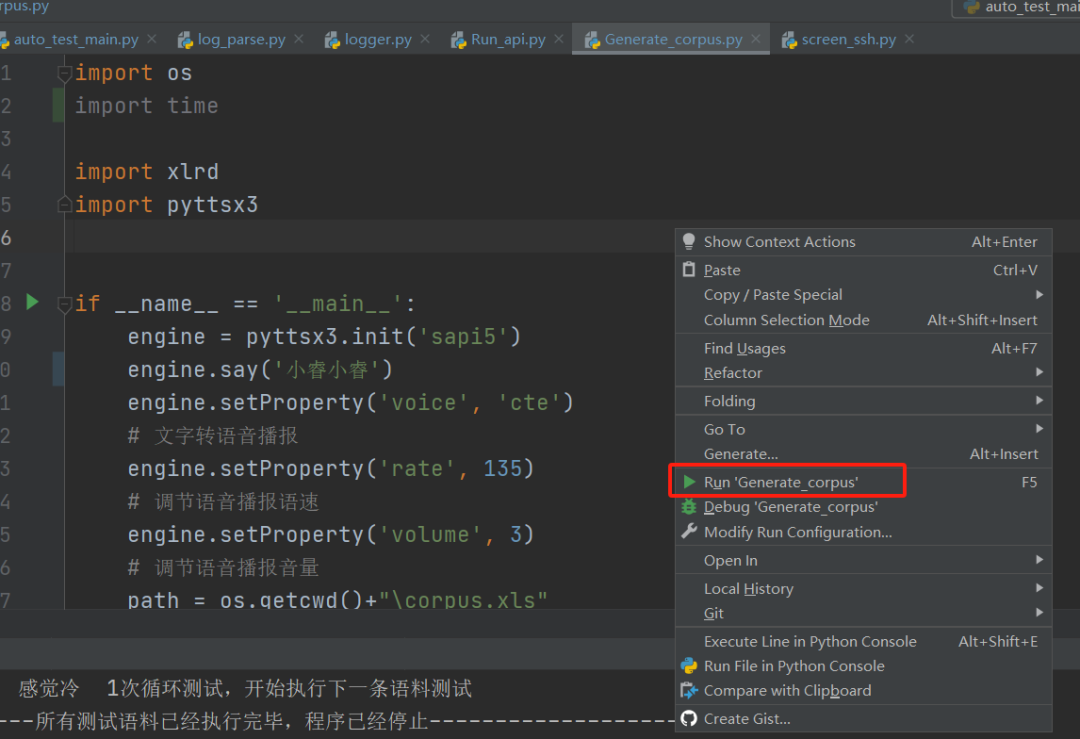1080x739 pixels.
Task: Click lightbulb icon beside Show Context Actions
Action: pyautogui.click(x=689, y=241)
